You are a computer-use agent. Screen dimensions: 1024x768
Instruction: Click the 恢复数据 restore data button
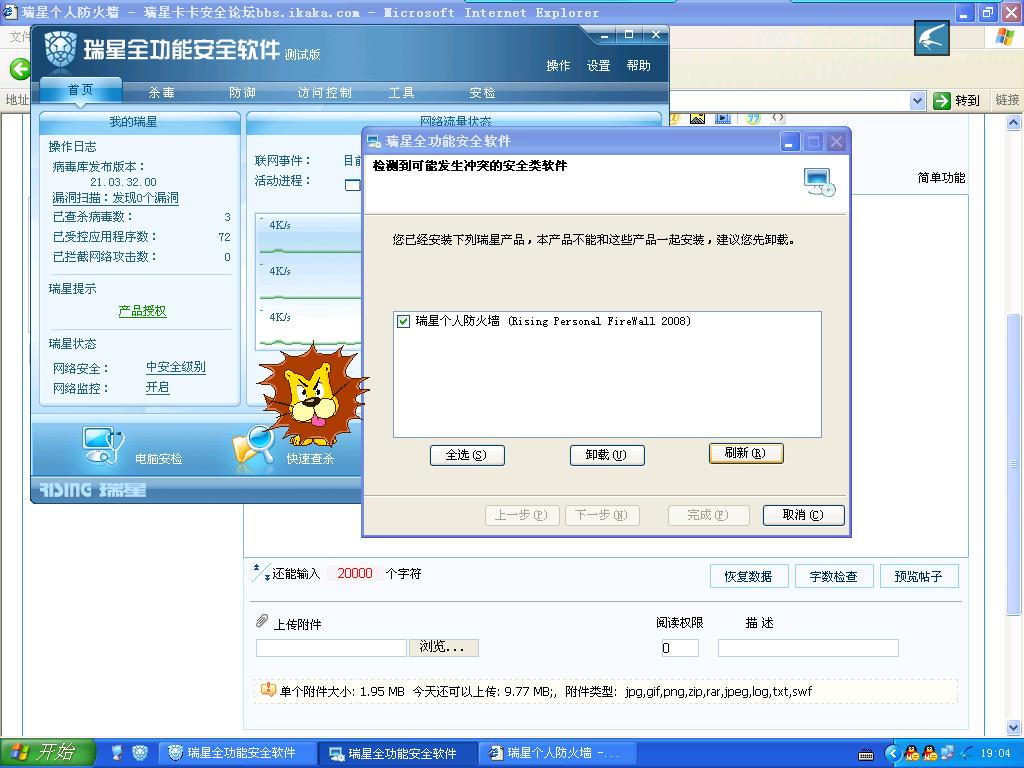click(749, 576)
